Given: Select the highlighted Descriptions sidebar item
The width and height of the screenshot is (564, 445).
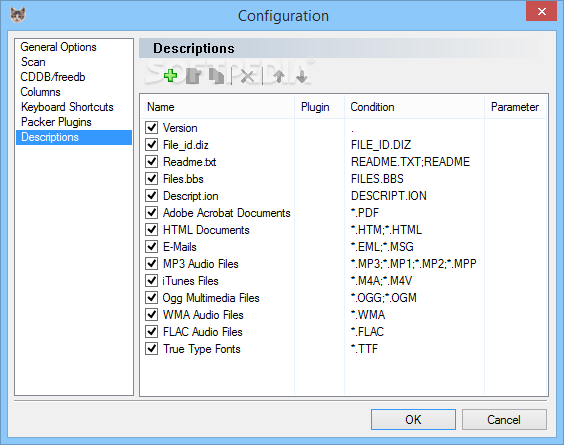Looking at the screenshot, I should [x=74, y=137].
